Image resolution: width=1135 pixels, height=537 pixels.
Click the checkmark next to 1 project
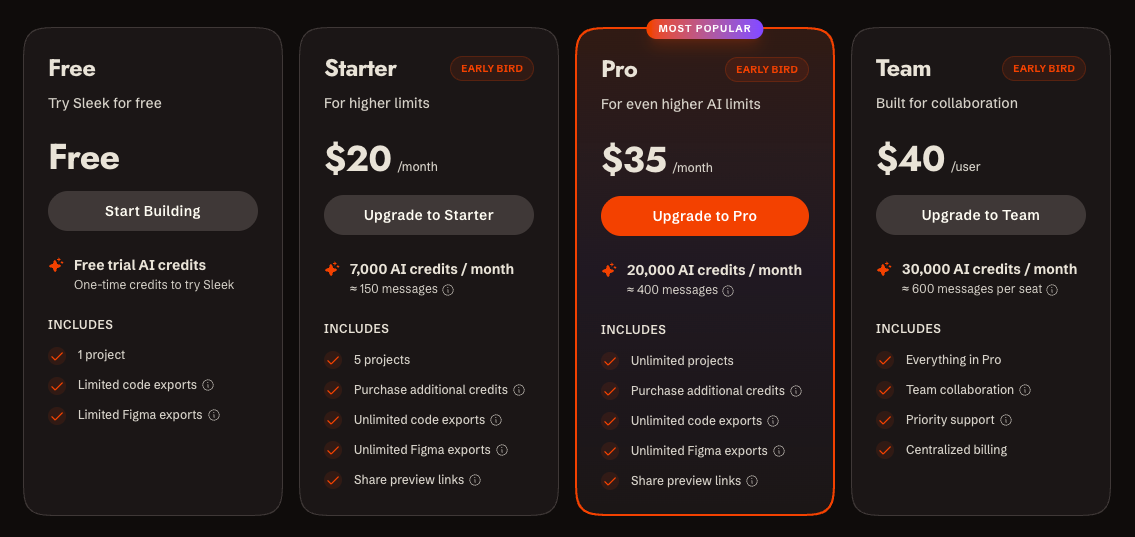(57, 355)
